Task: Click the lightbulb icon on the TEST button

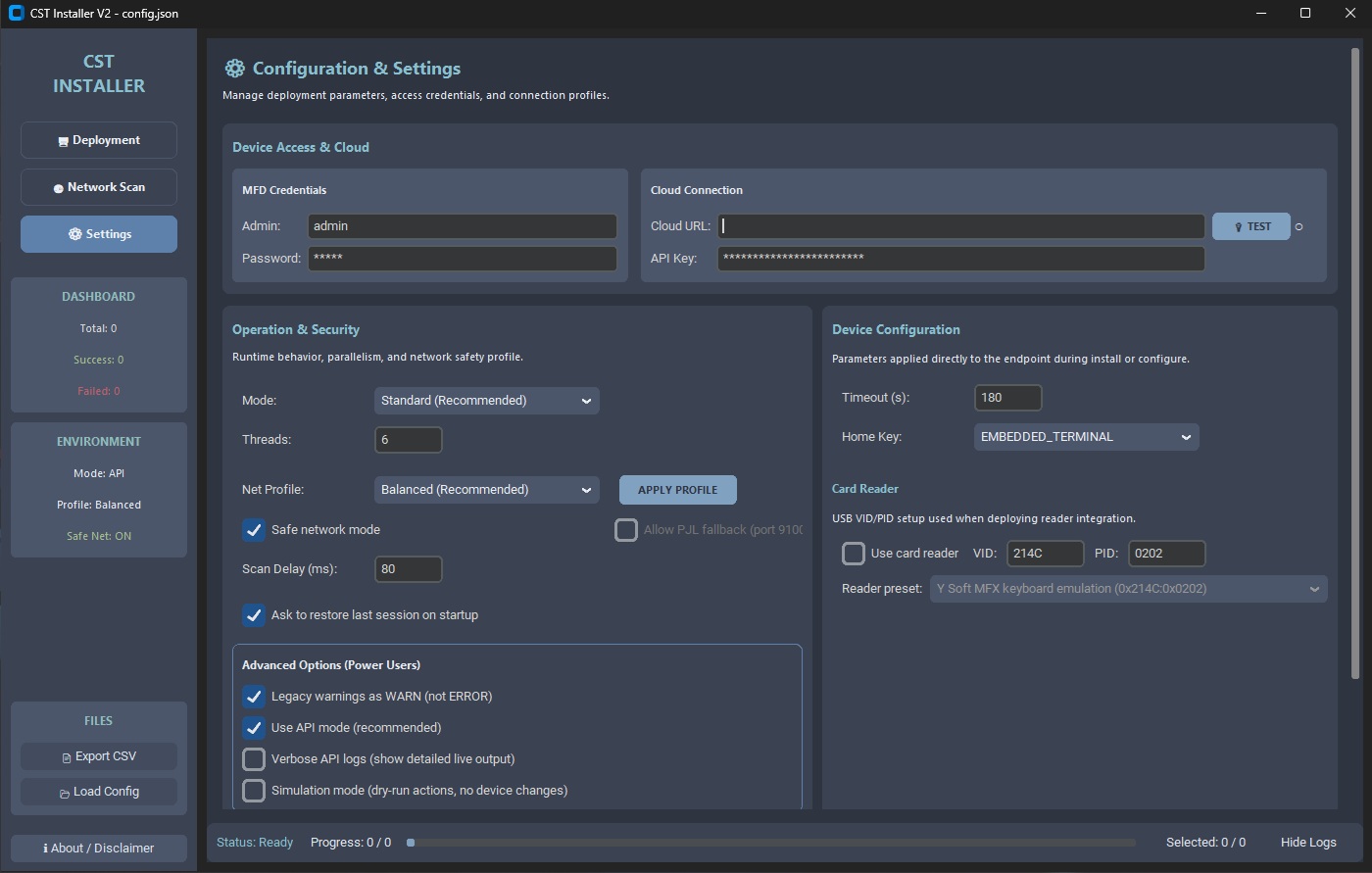Action: pos(1239,227)
